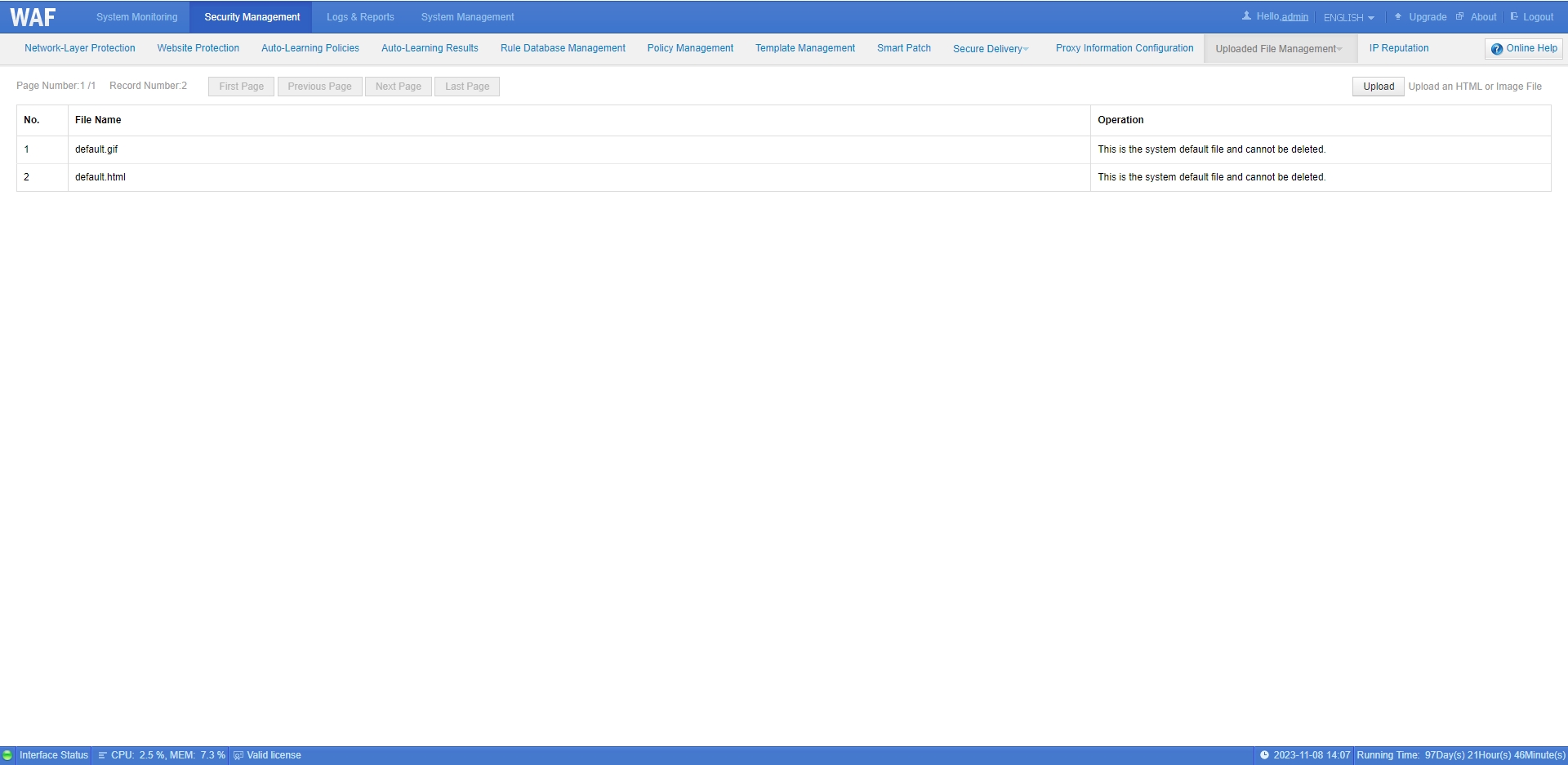Click the Online Help question mark icon
The height and width of the screenshot is (765, 1568).
tap(1497, 49)
